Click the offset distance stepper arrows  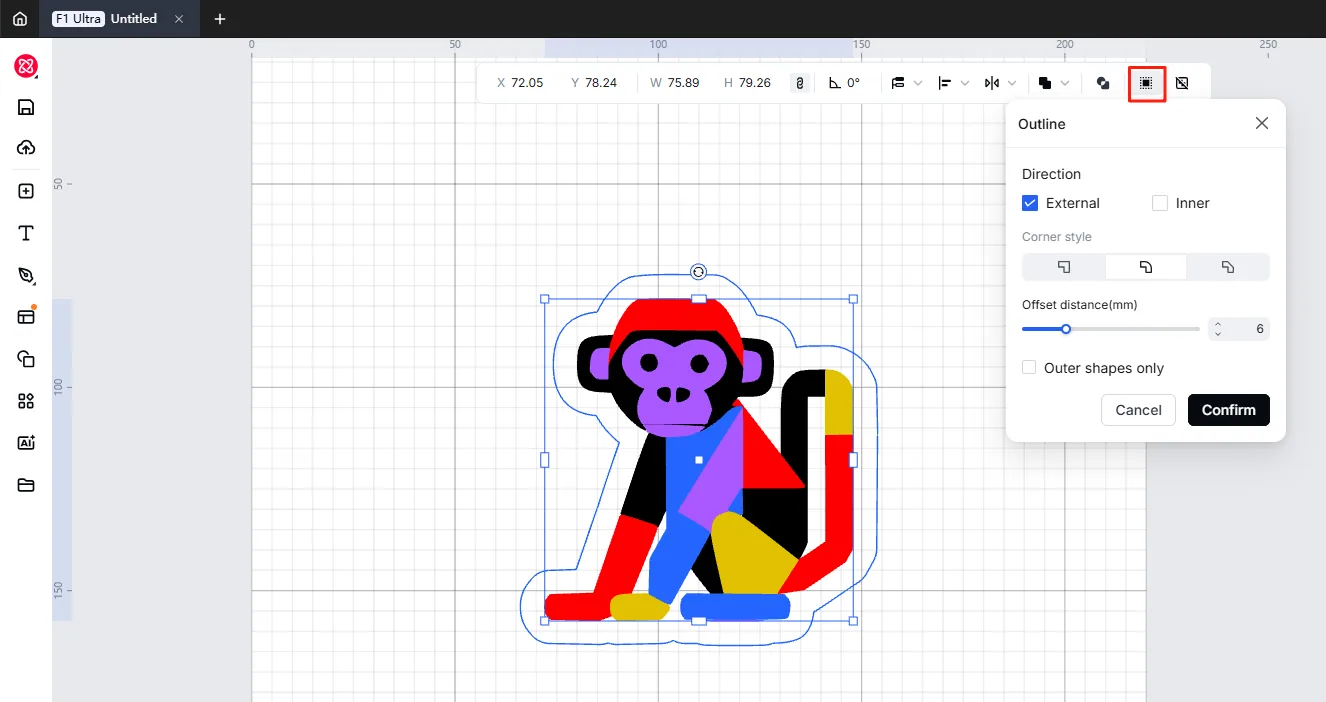click(x=1217, y=329)
